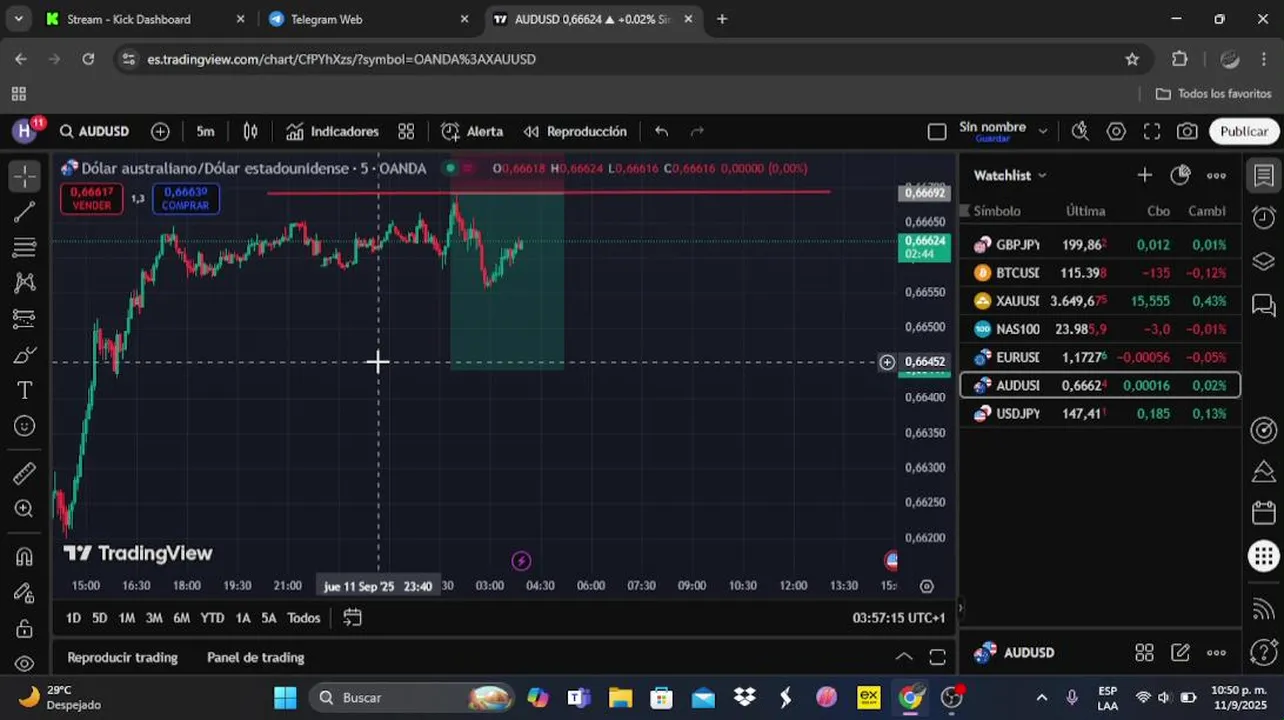
Task: Open chart settings hexagon icon
Action: tap(1116, 131)
